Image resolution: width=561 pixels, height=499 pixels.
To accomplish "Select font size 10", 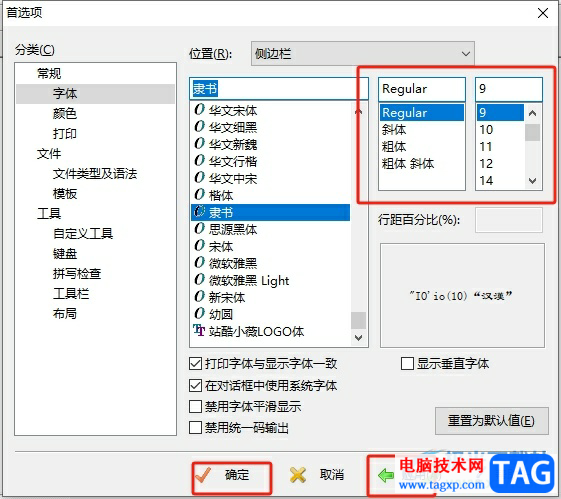I will pyautogui.click(x=486, y=129).
